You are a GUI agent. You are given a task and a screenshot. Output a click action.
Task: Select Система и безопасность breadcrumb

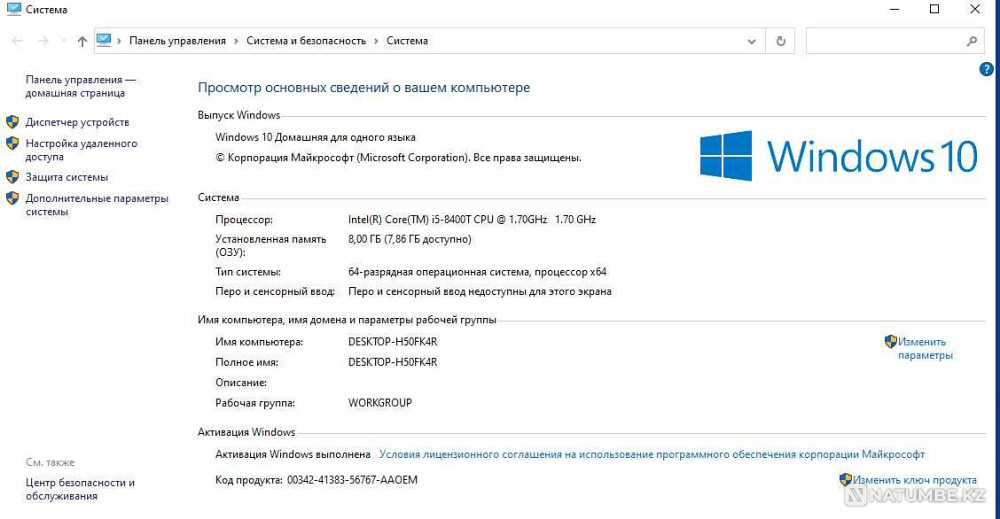click(306, 41)
